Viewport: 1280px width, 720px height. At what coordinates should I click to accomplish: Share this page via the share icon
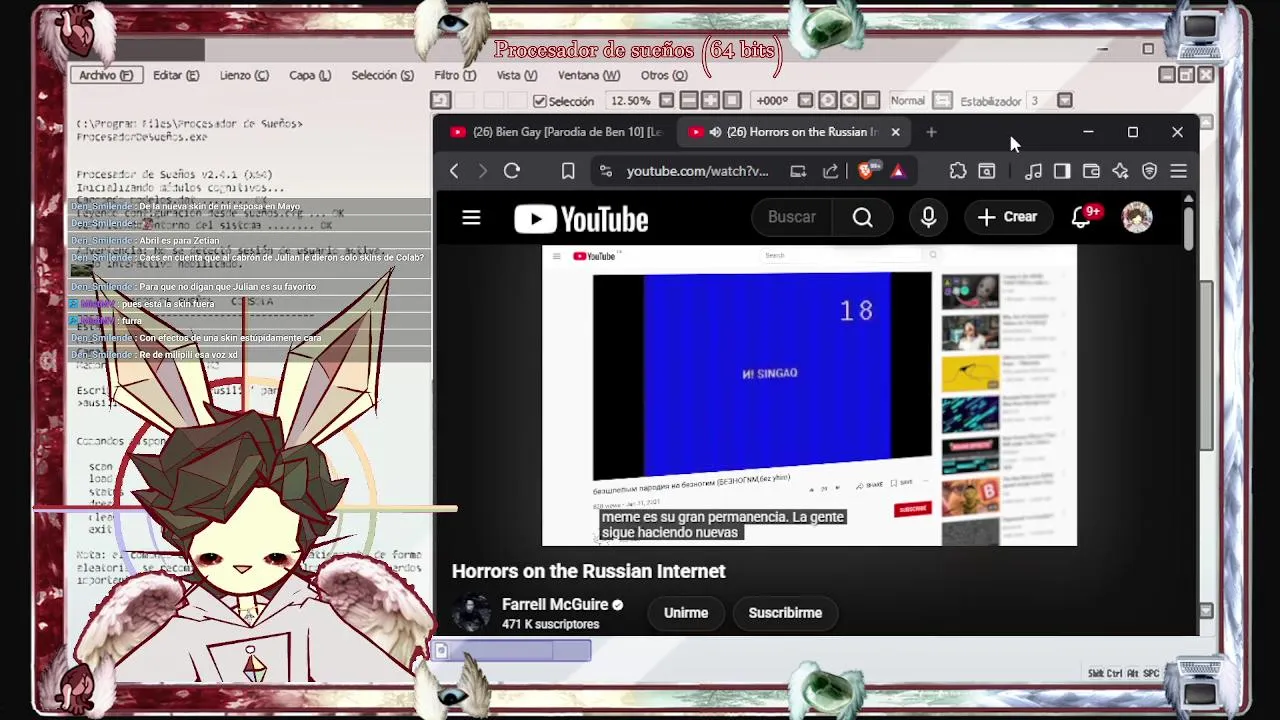tap(830, 171)
